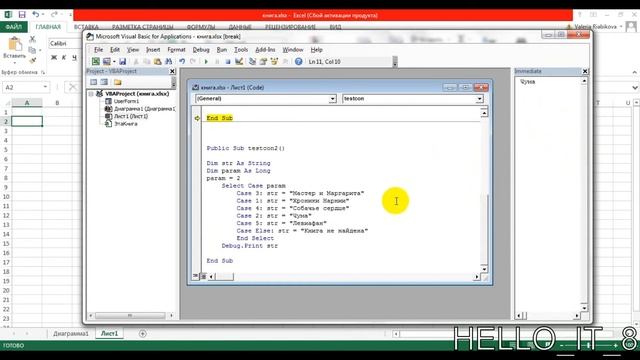Toggle Folders icon in Project panel
Screen dimensions: 640x360
pos(118,82)
